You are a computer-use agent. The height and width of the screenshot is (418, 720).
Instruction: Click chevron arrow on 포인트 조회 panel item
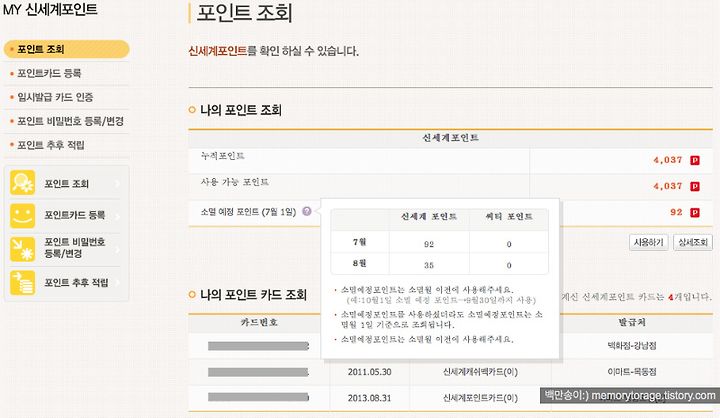[x=118, y=184]
